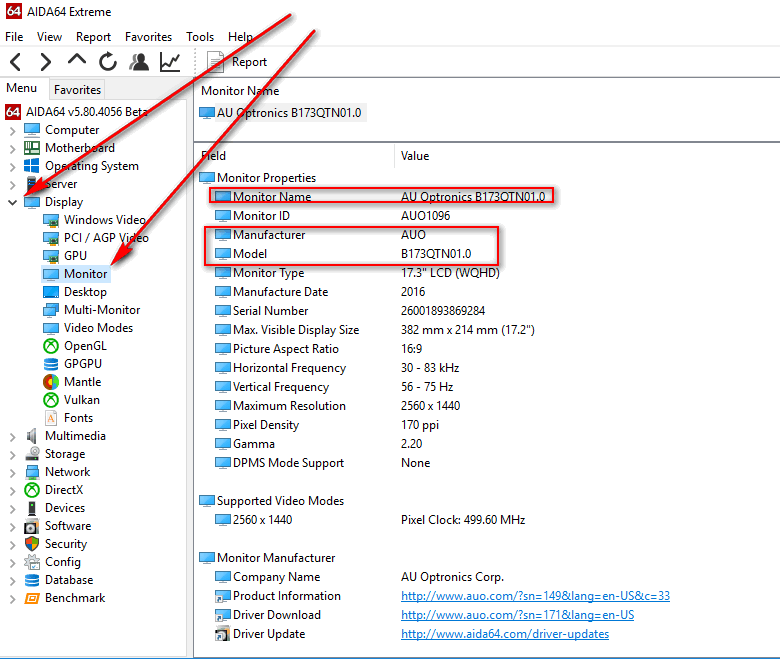
Task: Expand the Multimedia node chevron
Action: [x=12, y=437]
